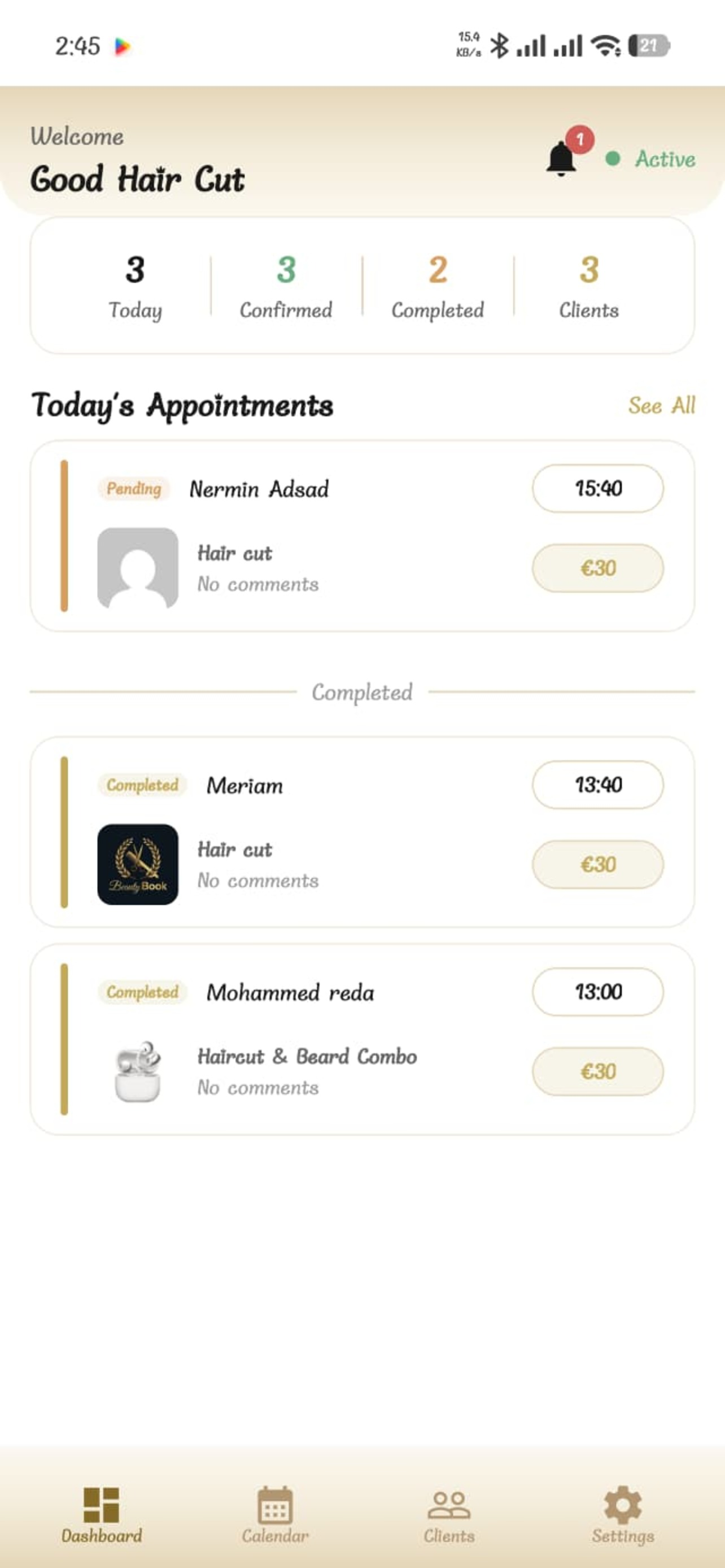Open Settings gear icon
The image size is (725, 1568).
pyautogui.click(x=623, y=1505)
